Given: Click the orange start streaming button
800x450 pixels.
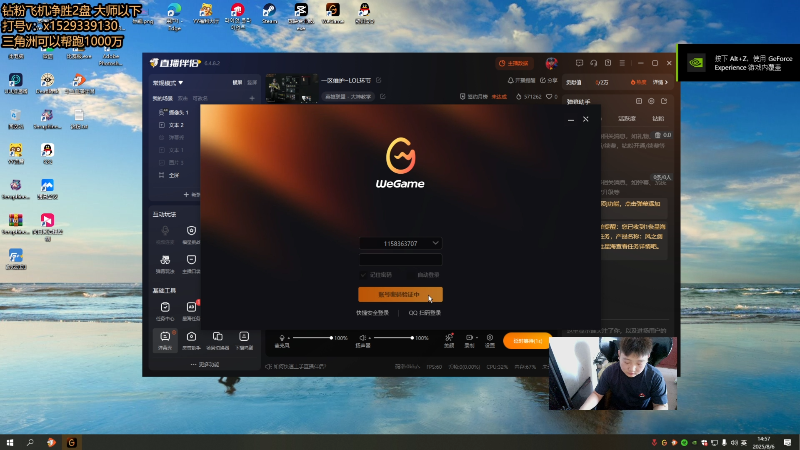Looking at the screenshot, I should [528, 341].
